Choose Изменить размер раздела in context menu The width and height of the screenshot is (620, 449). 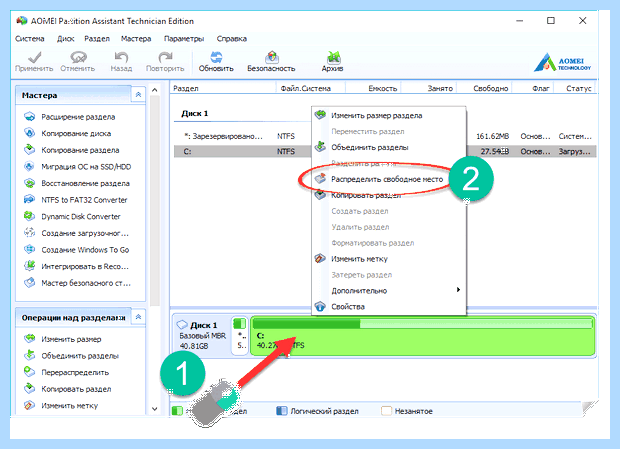389,115
